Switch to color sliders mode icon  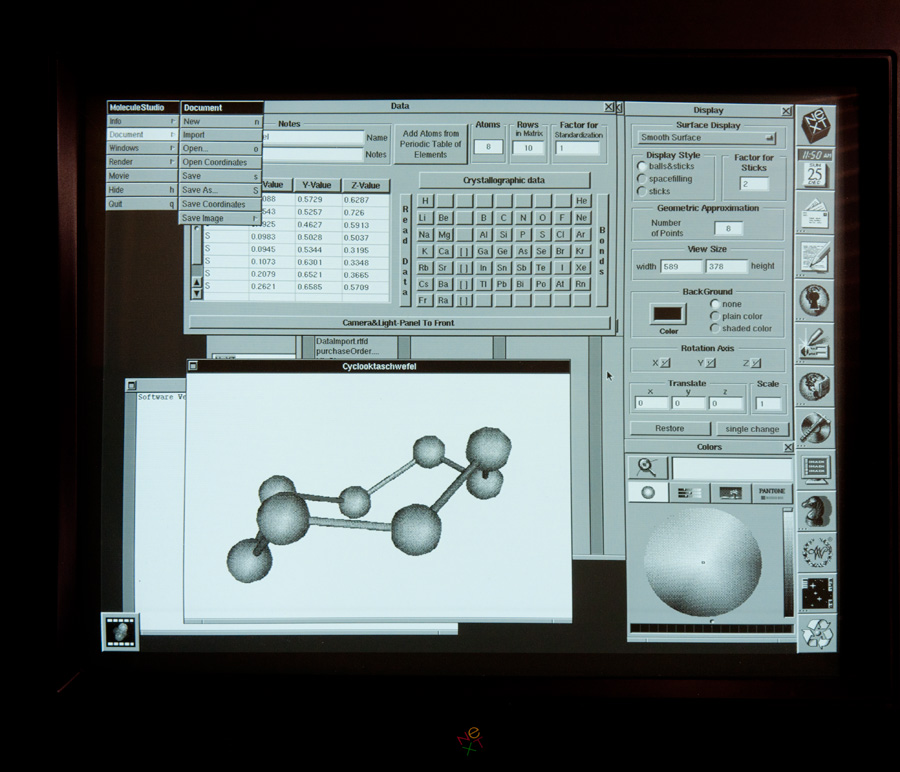(x=689, y=493)
